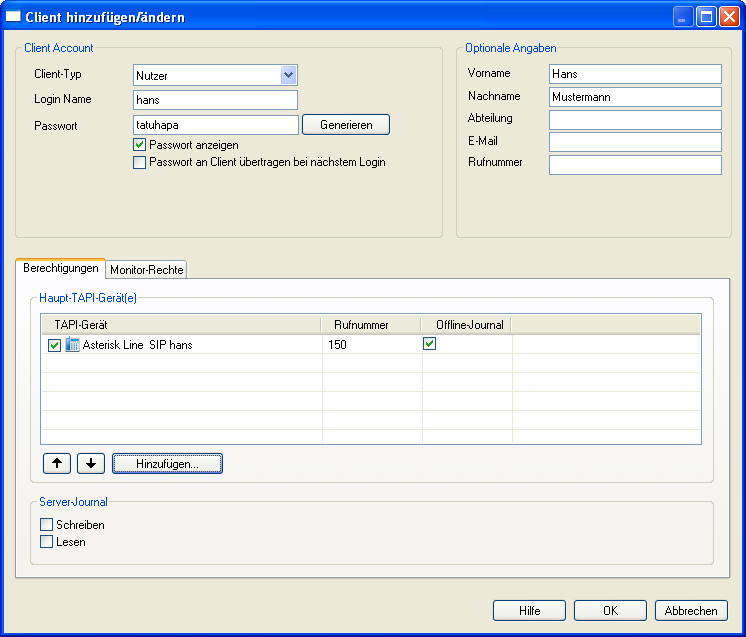Click the Generieren password button
The image size is (746, 637).
coord(346,125)
